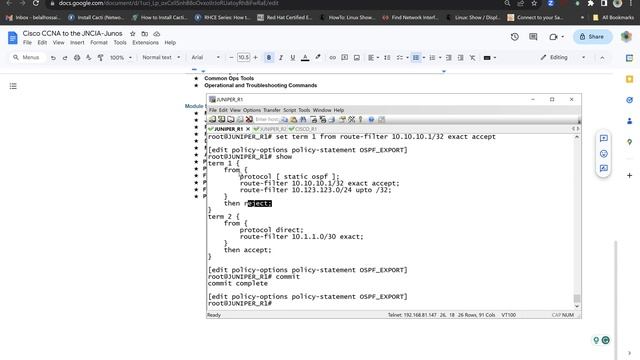
Task: Toggle italic formatting
Action: click(x=281, y=58)
